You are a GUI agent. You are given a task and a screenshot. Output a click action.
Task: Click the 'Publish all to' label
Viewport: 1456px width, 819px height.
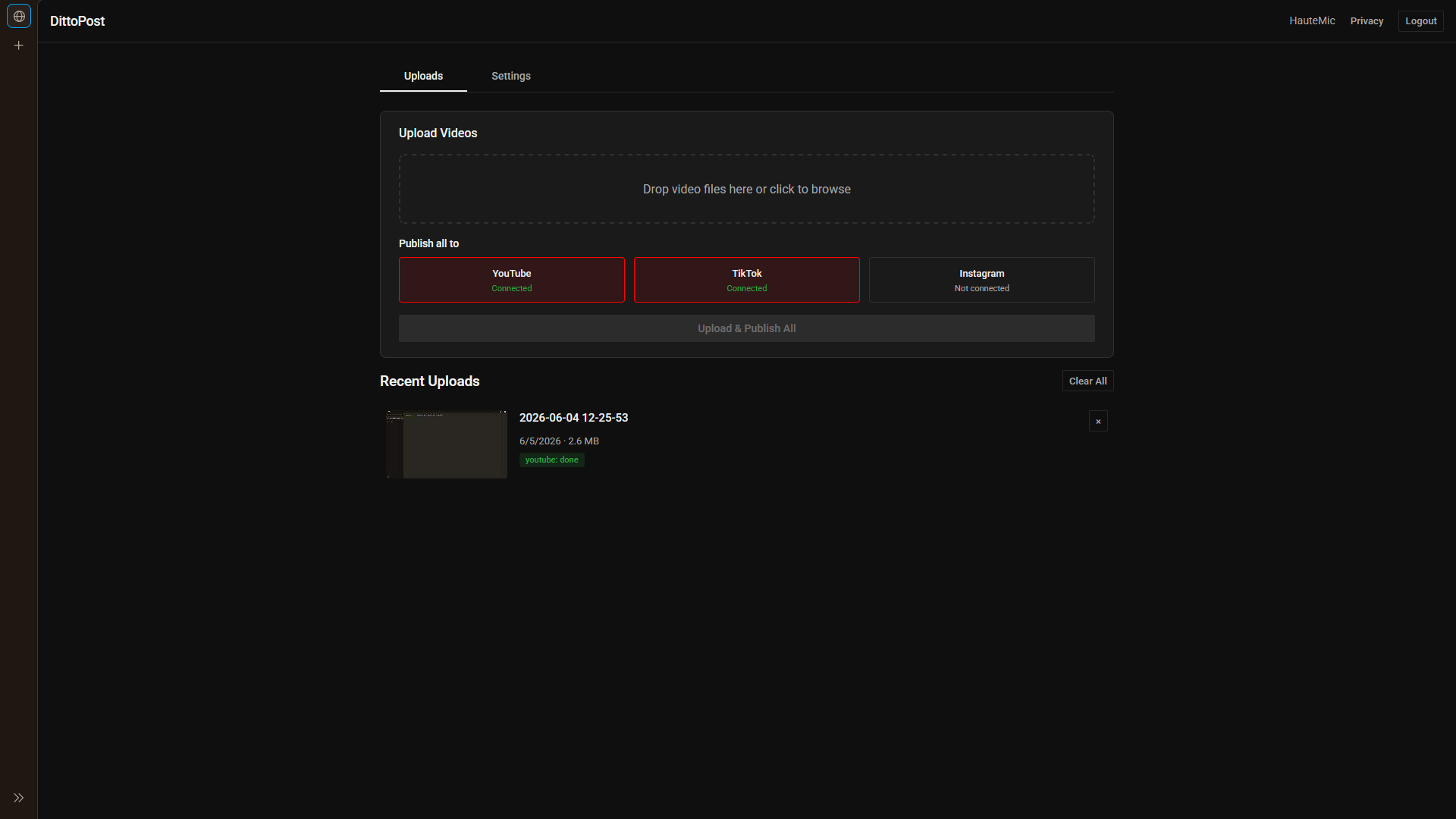click(429, 243)
